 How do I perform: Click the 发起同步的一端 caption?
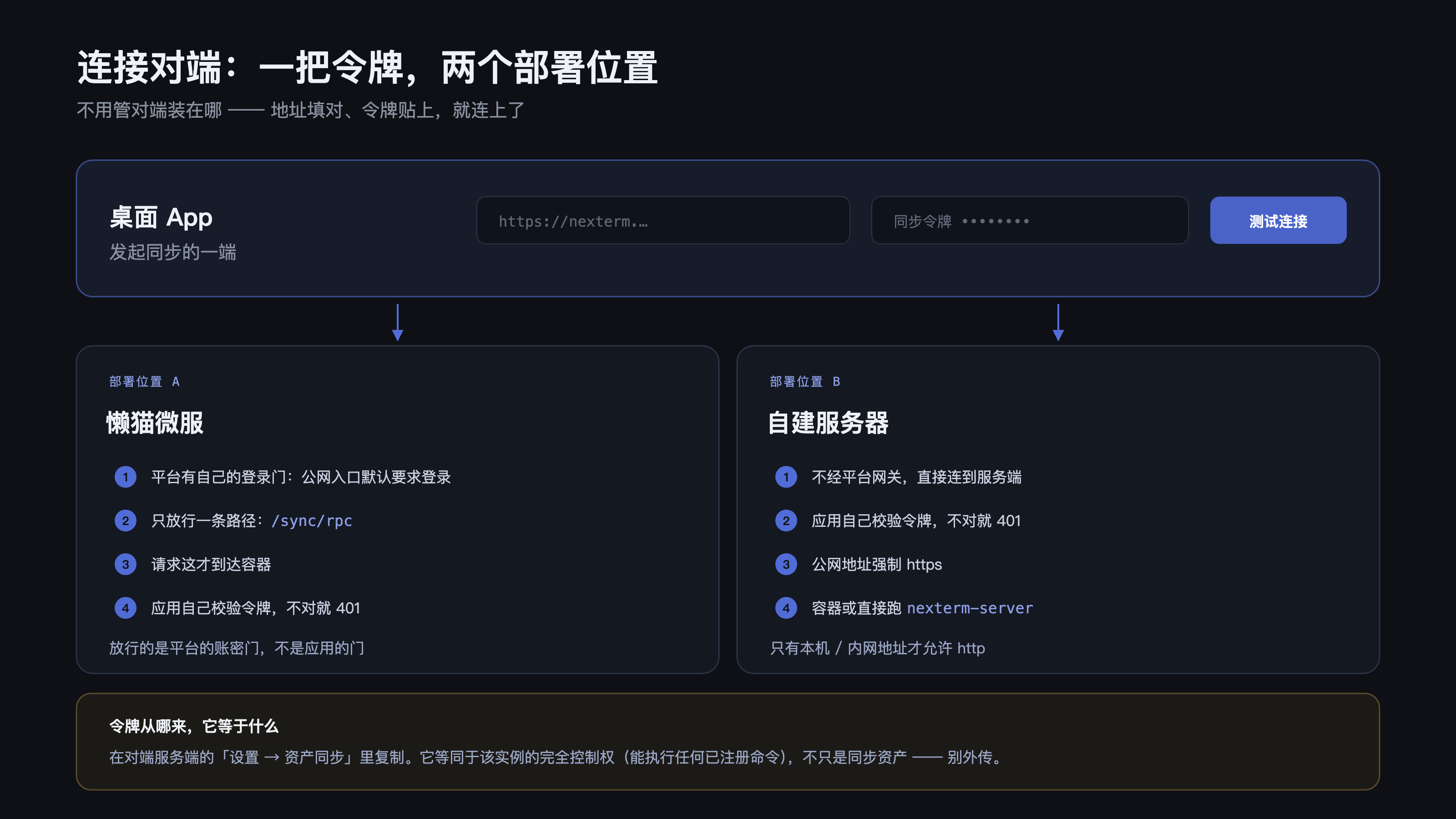(x=172, y=252)
